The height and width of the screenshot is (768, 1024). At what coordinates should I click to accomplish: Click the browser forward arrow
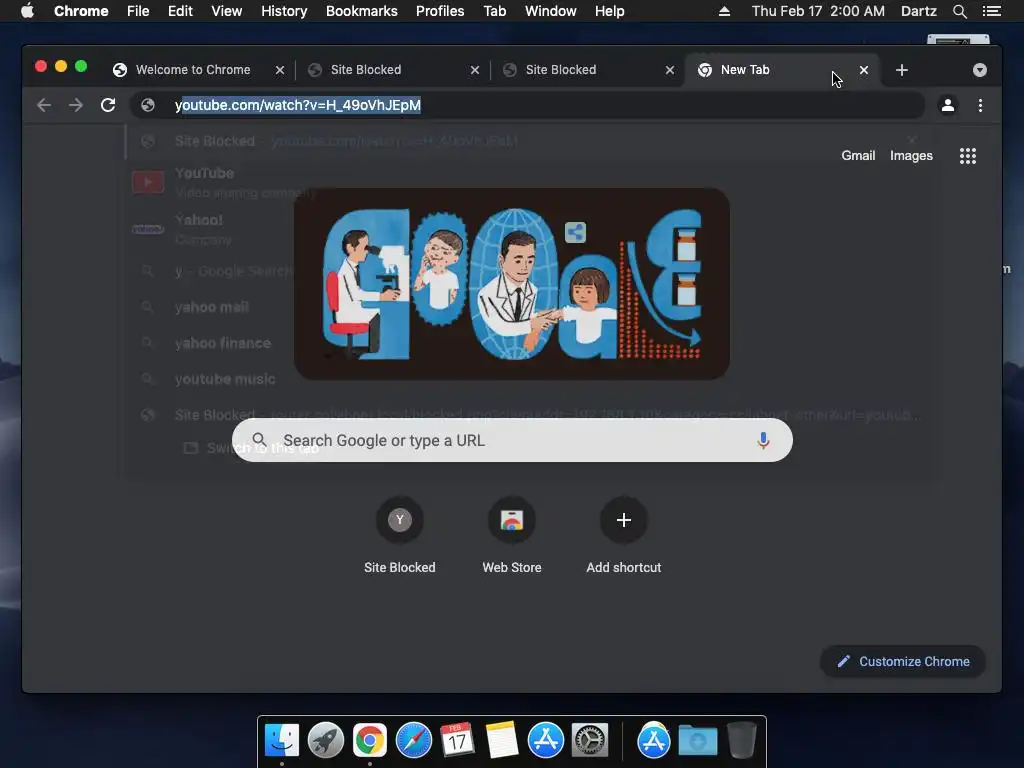click(x=76, y=105)
